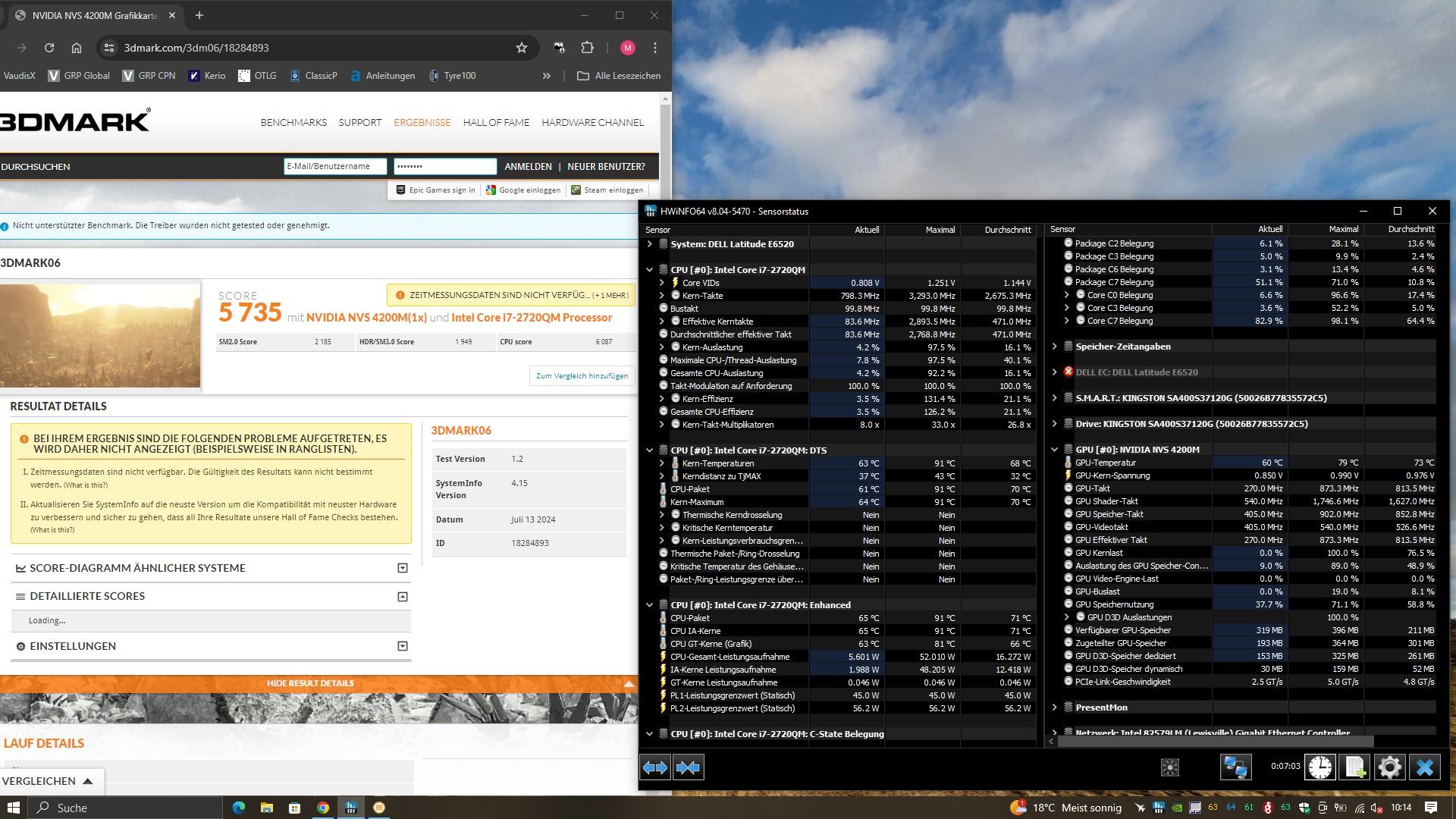Open HWiNFO fan control icon

pos(1170,767)
